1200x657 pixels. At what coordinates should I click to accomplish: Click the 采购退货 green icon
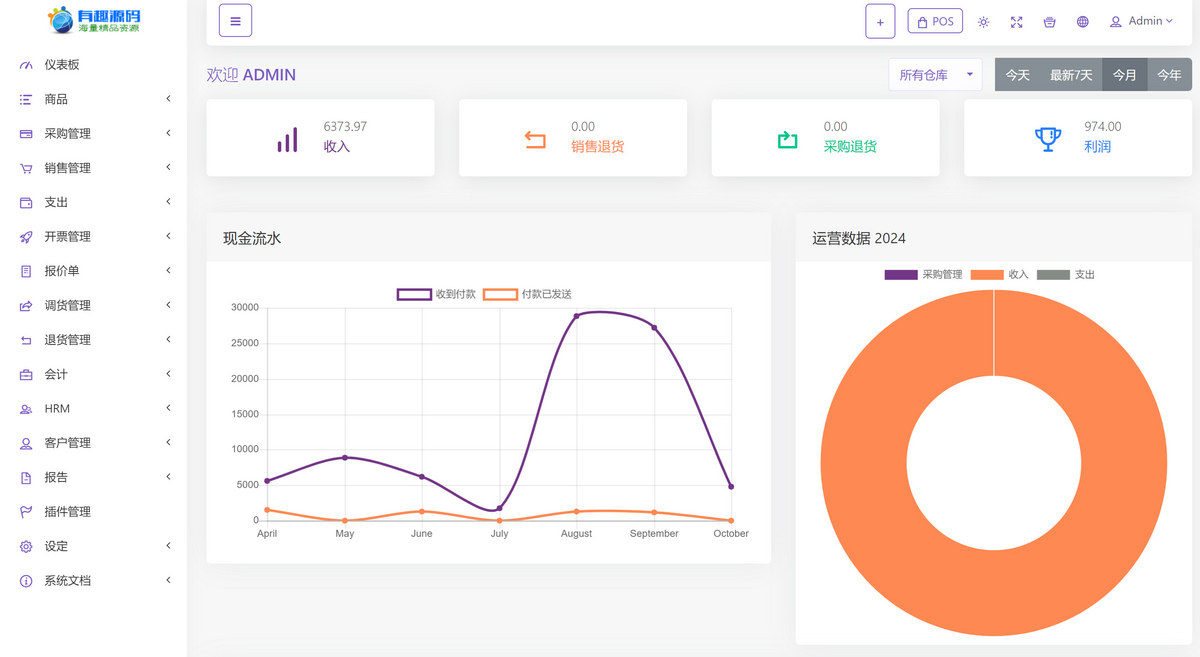click(787, 139)
